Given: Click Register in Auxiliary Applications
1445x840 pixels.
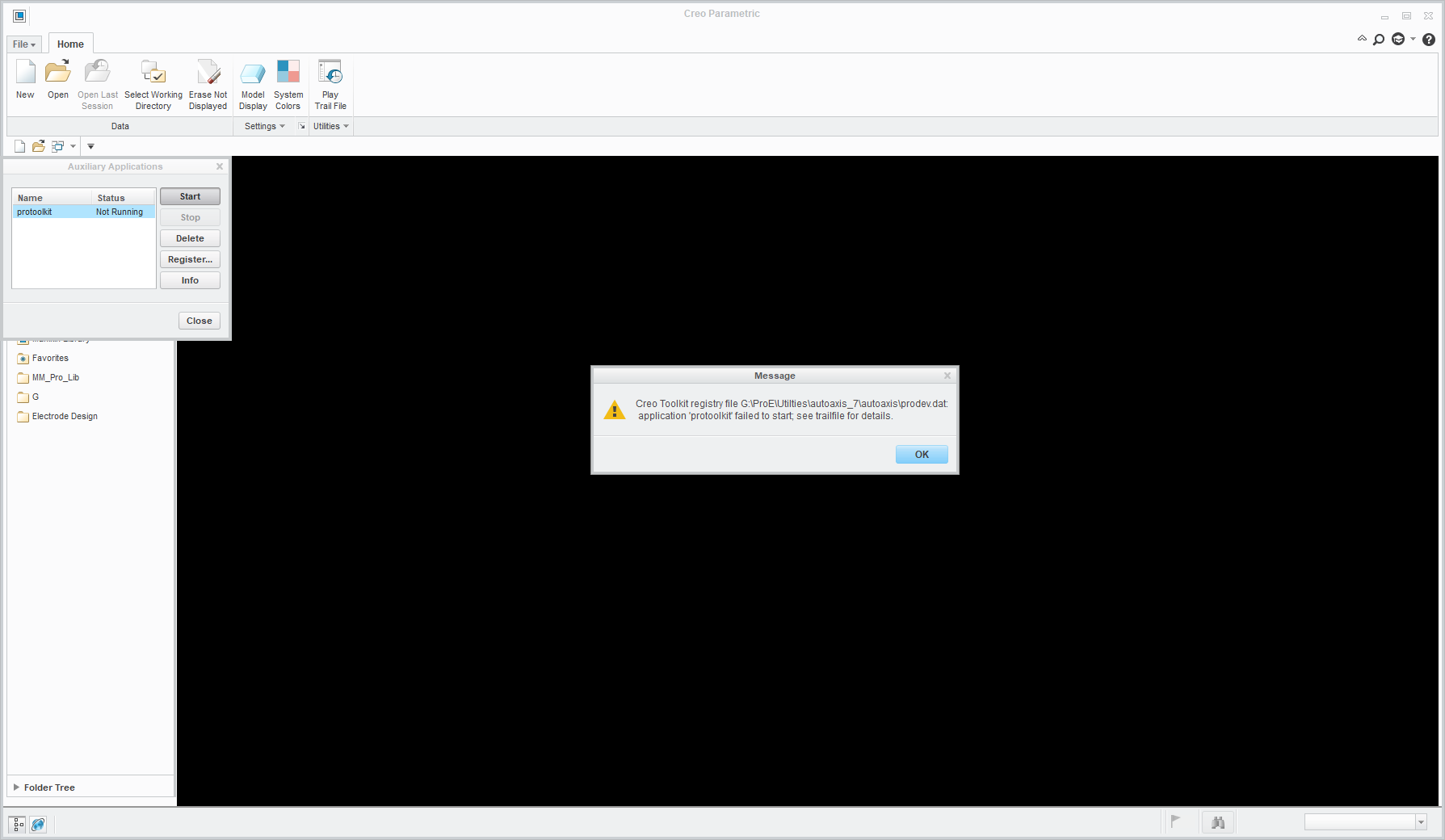Looking at the screenshot, I should point(189,259).
